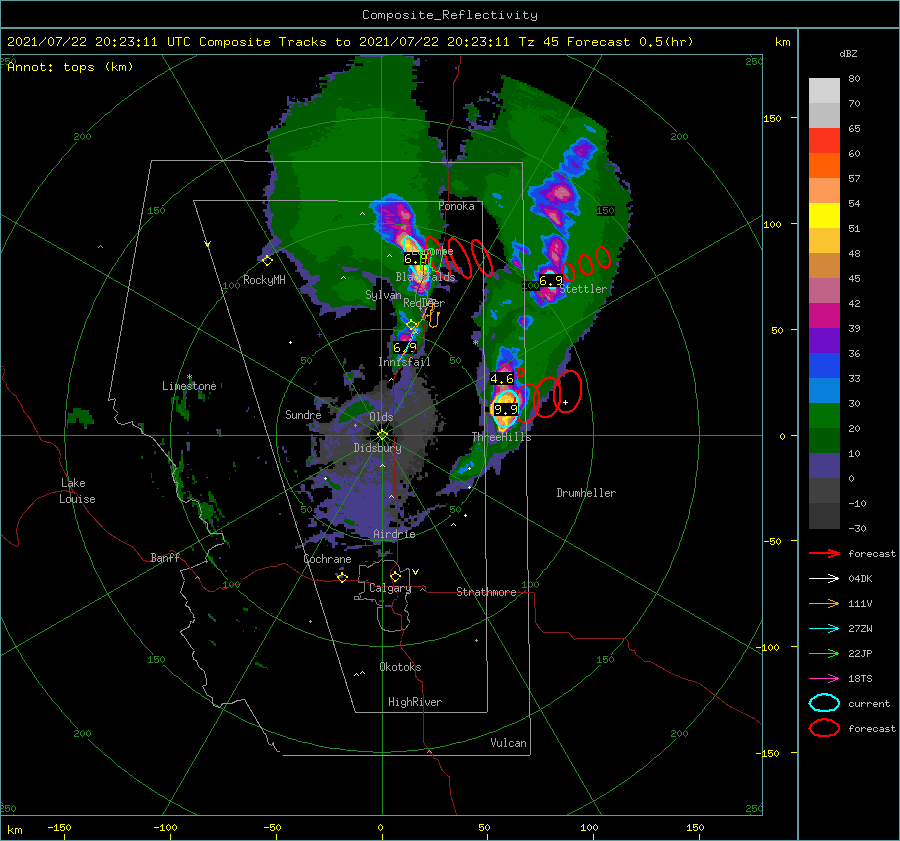Click the Okotoks label
The image size is (900, 841).
(x=400, y=667)
